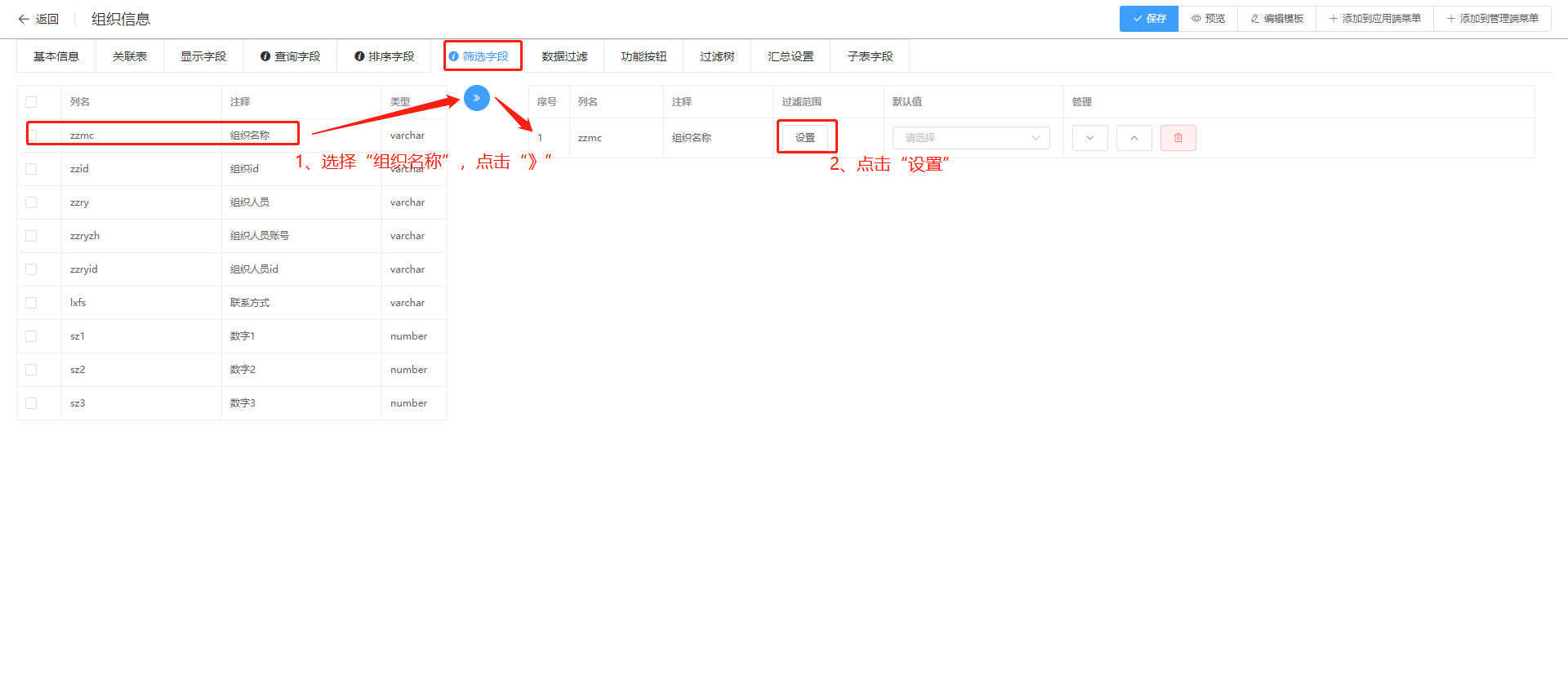Click the 数字3 comment cell
Screen dimensions: 1568x680
301,403
